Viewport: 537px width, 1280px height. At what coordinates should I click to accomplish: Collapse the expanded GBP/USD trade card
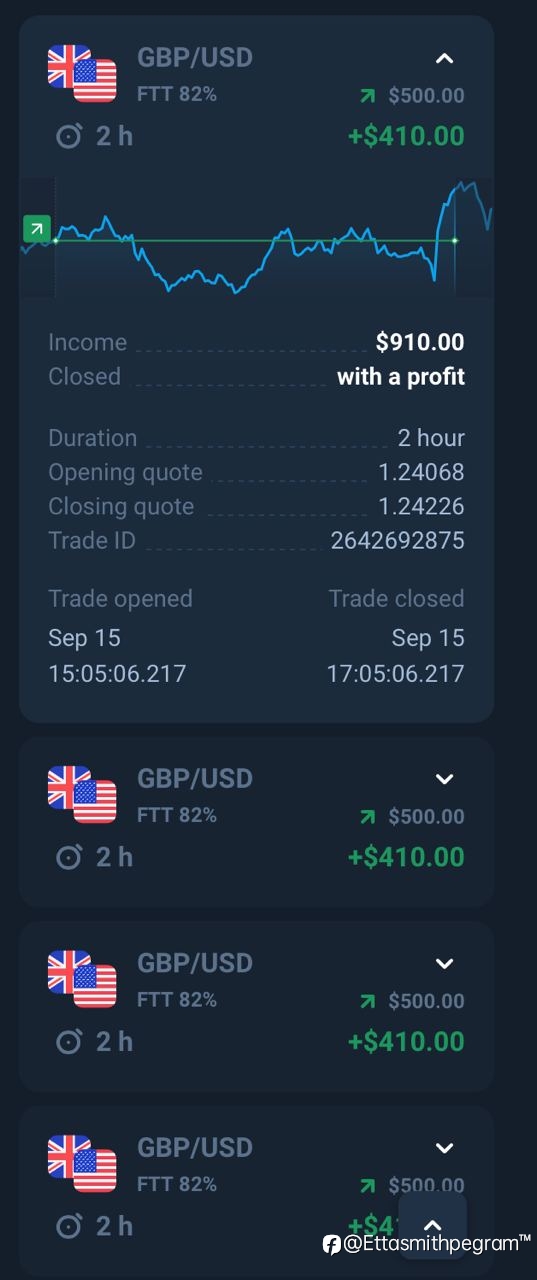click(x=445, y=58)
